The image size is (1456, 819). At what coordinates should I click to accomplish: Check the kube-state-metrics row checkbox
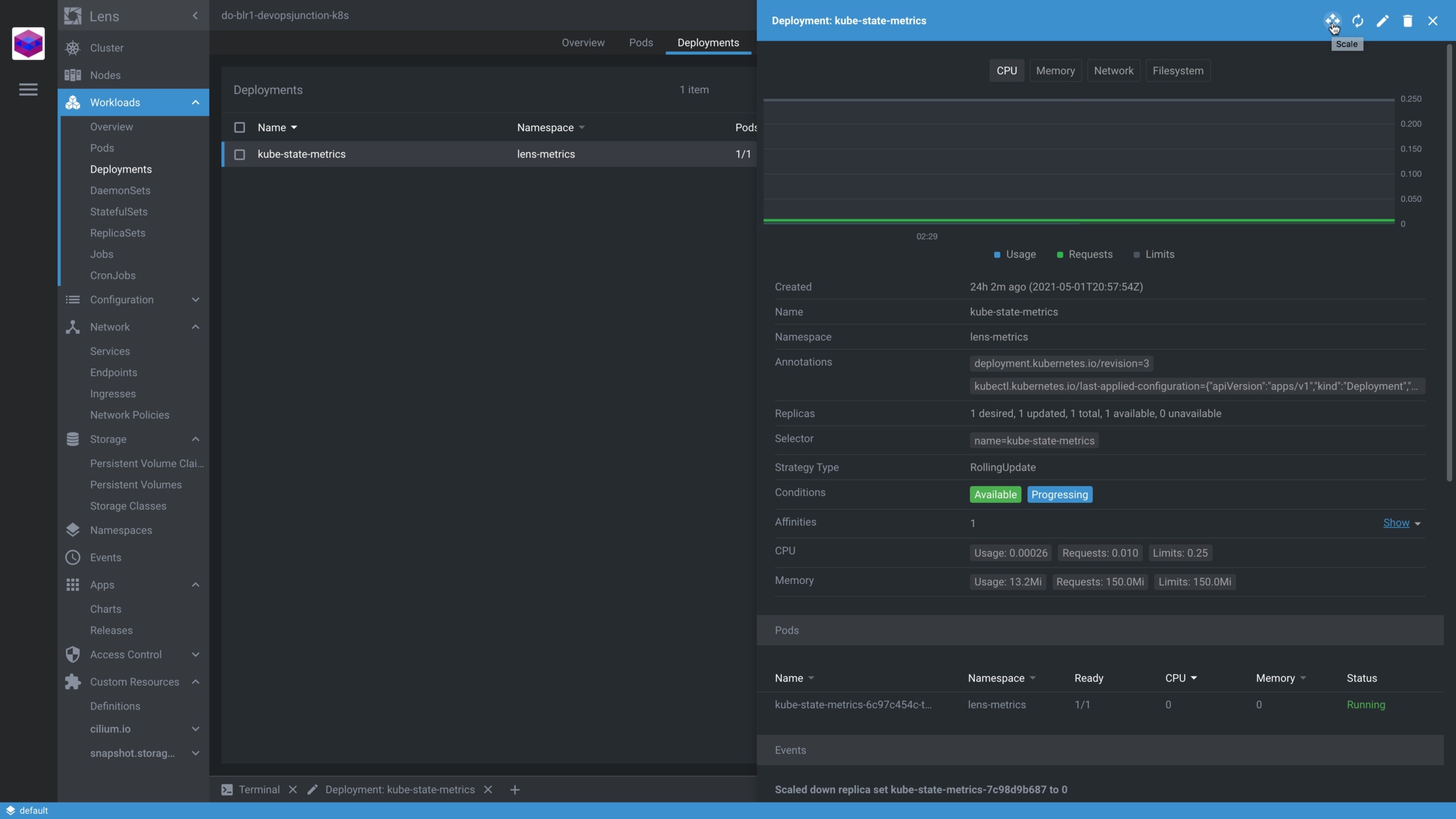point(239,155)
